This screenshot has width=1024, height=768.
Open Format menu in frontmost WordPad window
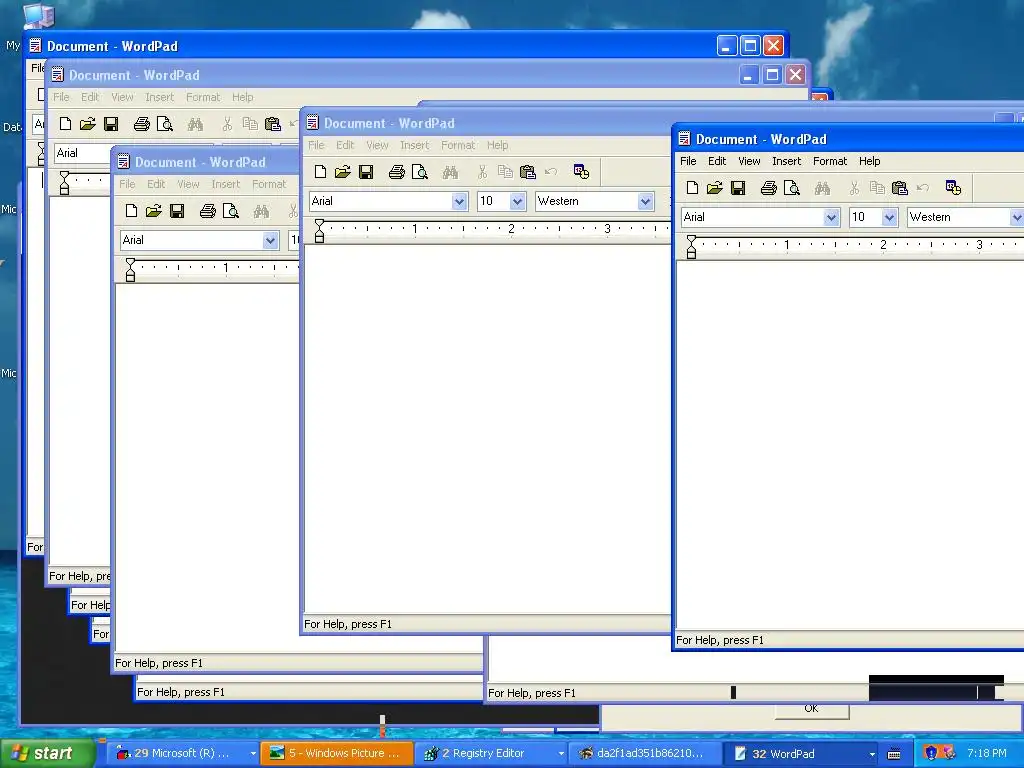(830, 161)
